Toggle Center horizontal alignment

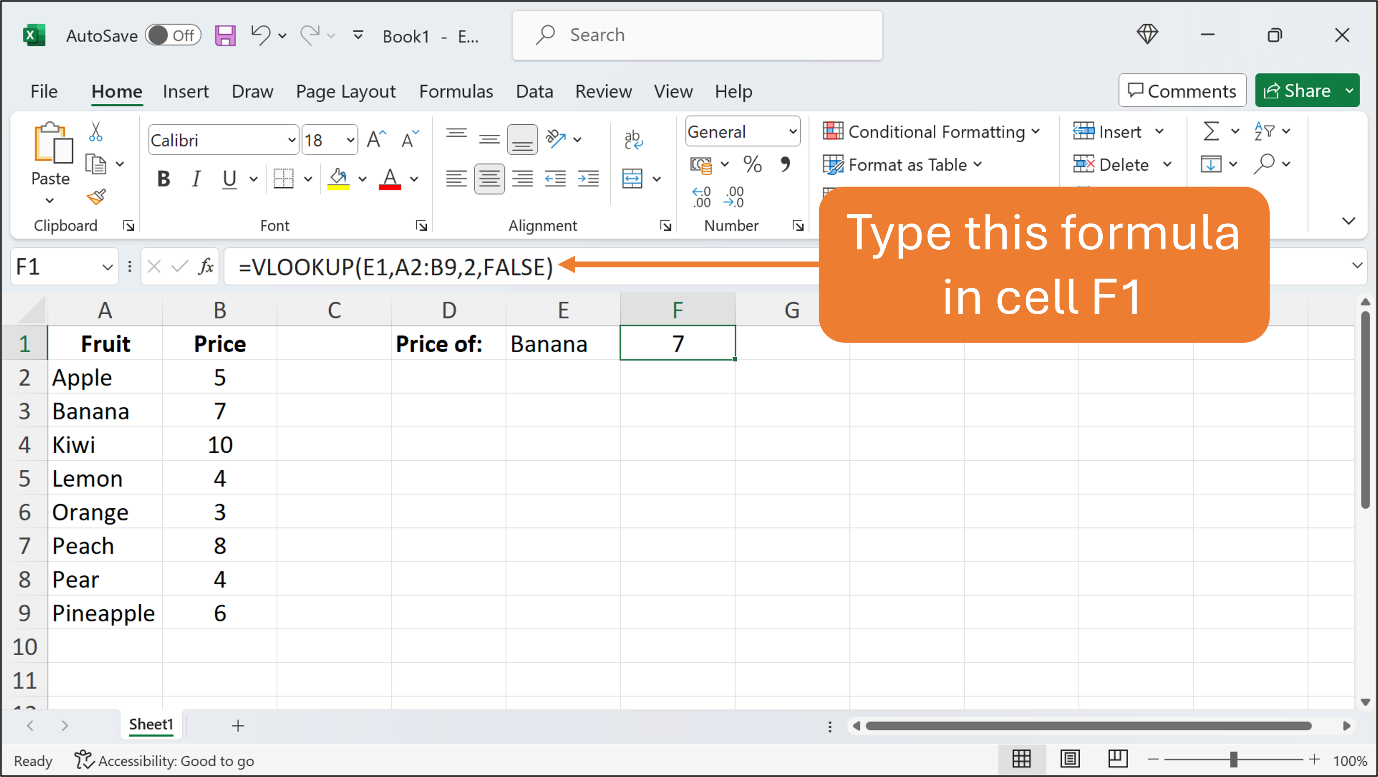pyautogui.click(x=489, y=179)
